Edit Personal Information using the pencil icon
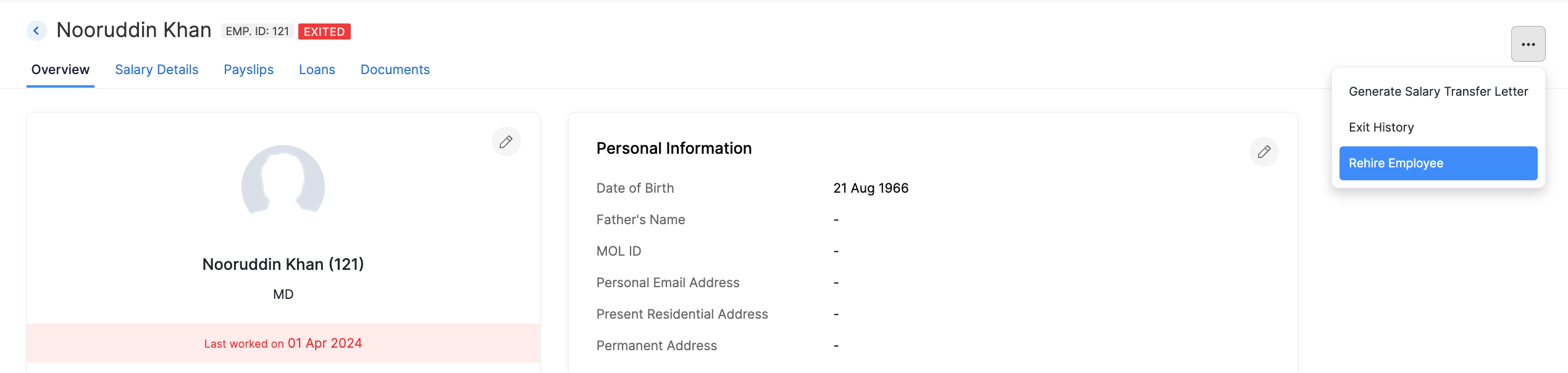 pyautogui.click(x=1264, y=152)
